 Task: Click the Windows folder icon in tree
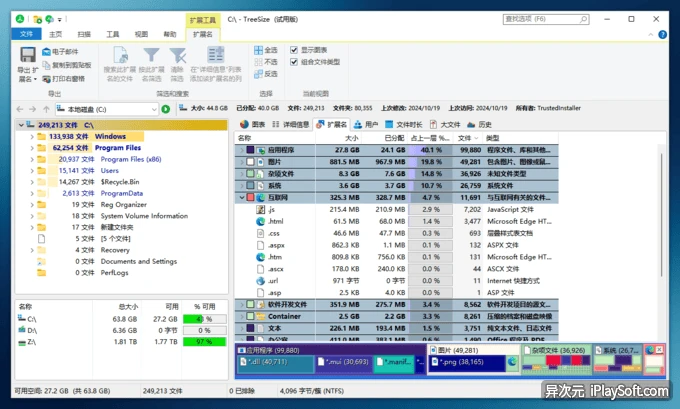[42, 136]
